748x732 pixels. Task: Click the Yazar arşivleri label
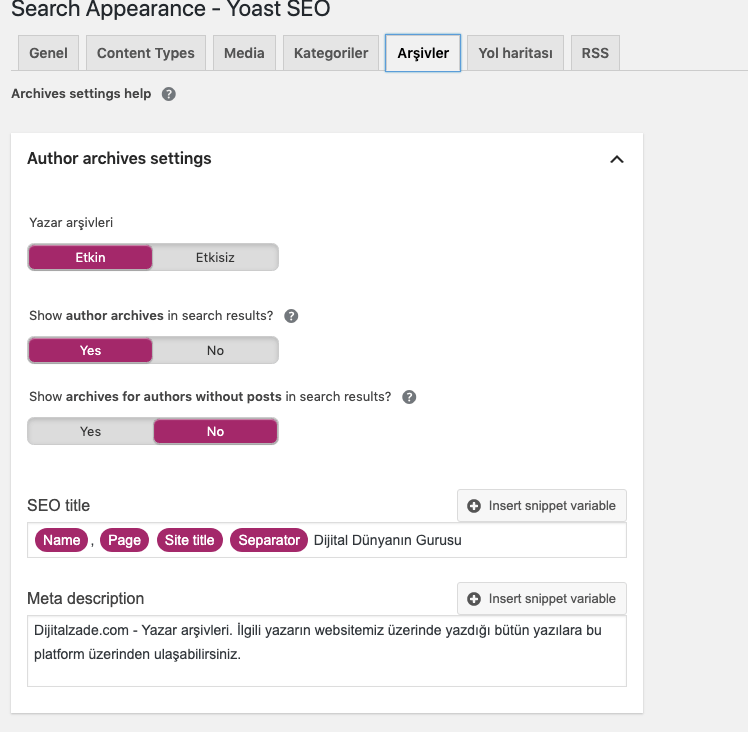click(71, 222)
